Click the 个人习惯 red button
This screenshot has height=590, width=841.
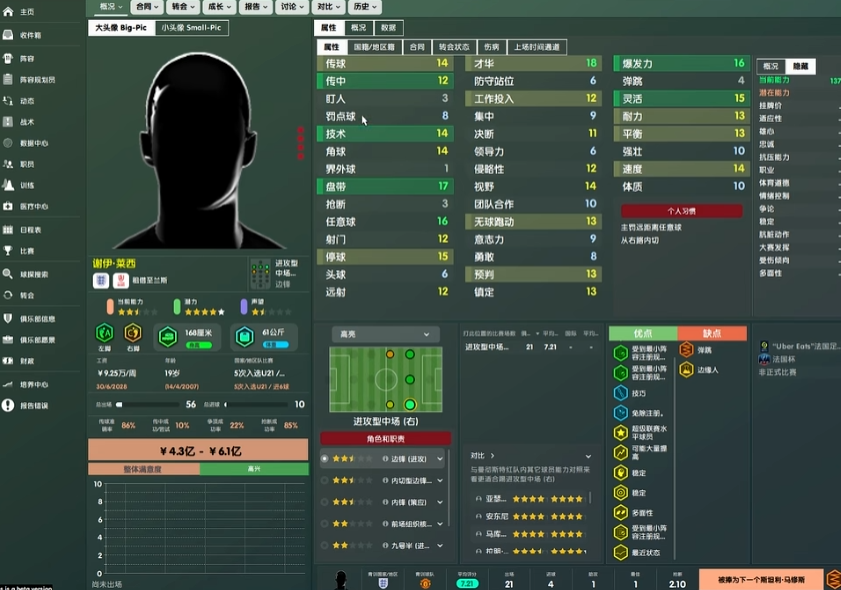[x=680, y=211]
